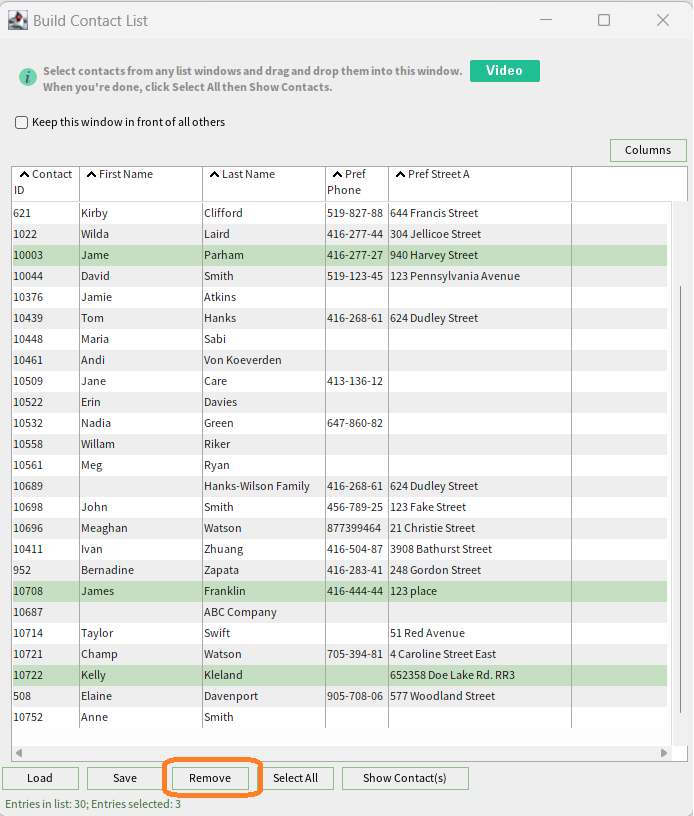Image resolution: width=694 pixels, height=816 pixels.
Task: Sort by Pref Street A column header
Action: pos(480,182)
